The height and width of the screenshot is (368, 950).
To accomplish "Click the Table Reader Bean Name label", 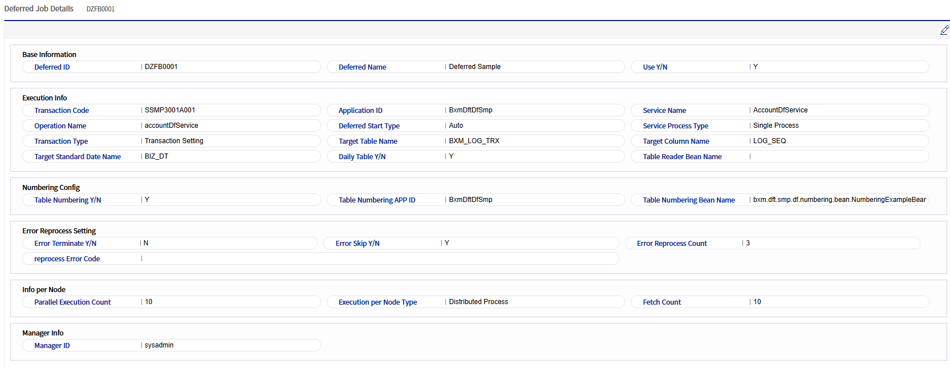I will 682,156.
